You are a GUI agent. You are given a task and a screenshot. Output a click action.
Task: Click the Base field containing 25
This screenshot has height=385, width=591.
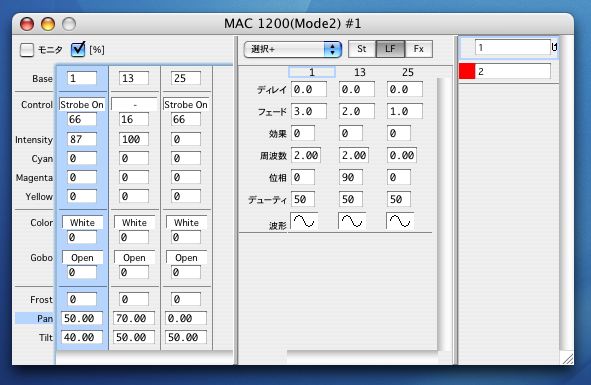(186, 78)
